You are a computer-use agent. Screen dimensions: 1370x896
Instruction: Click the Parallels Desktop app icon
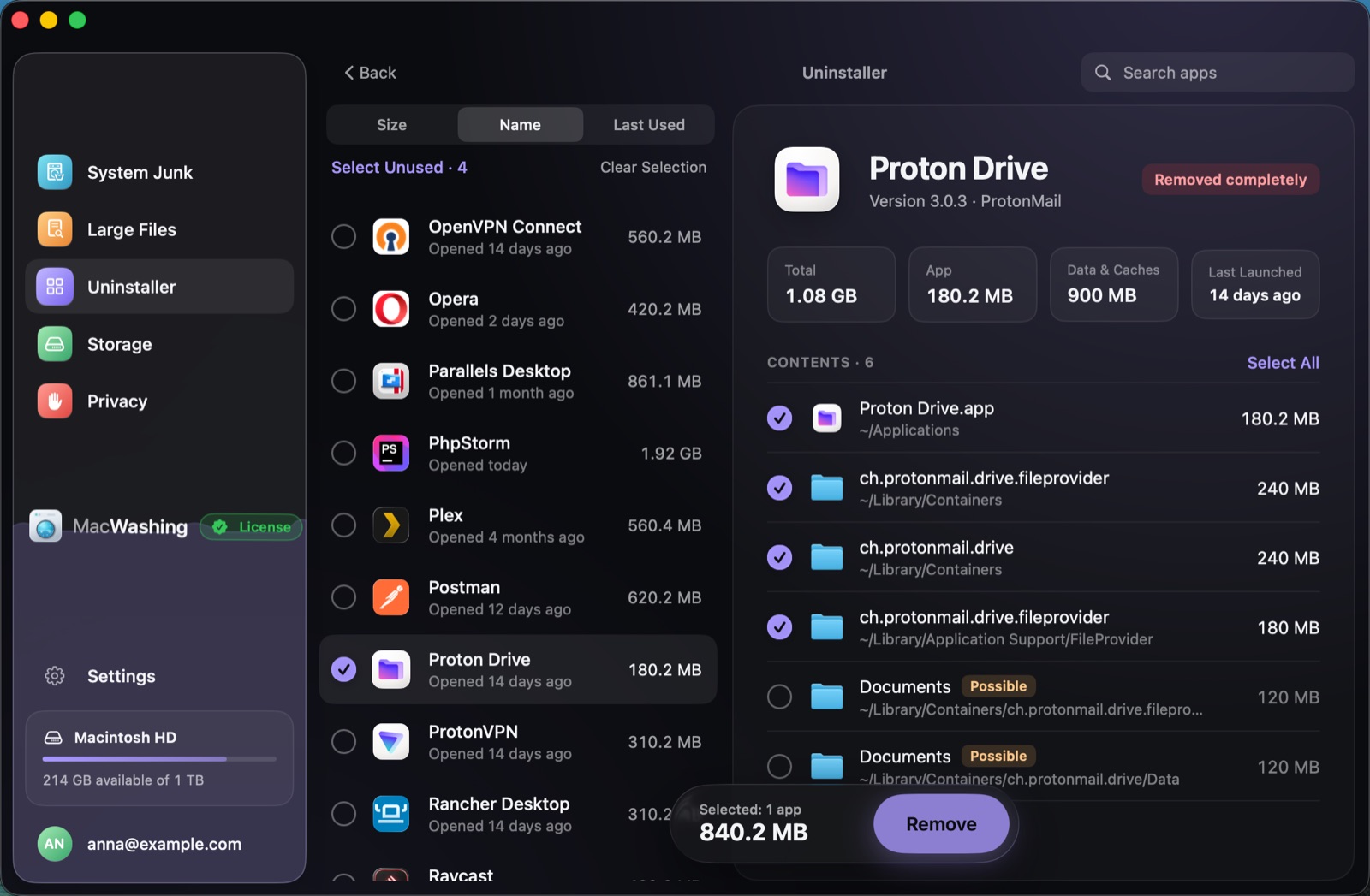coord(391,381)
